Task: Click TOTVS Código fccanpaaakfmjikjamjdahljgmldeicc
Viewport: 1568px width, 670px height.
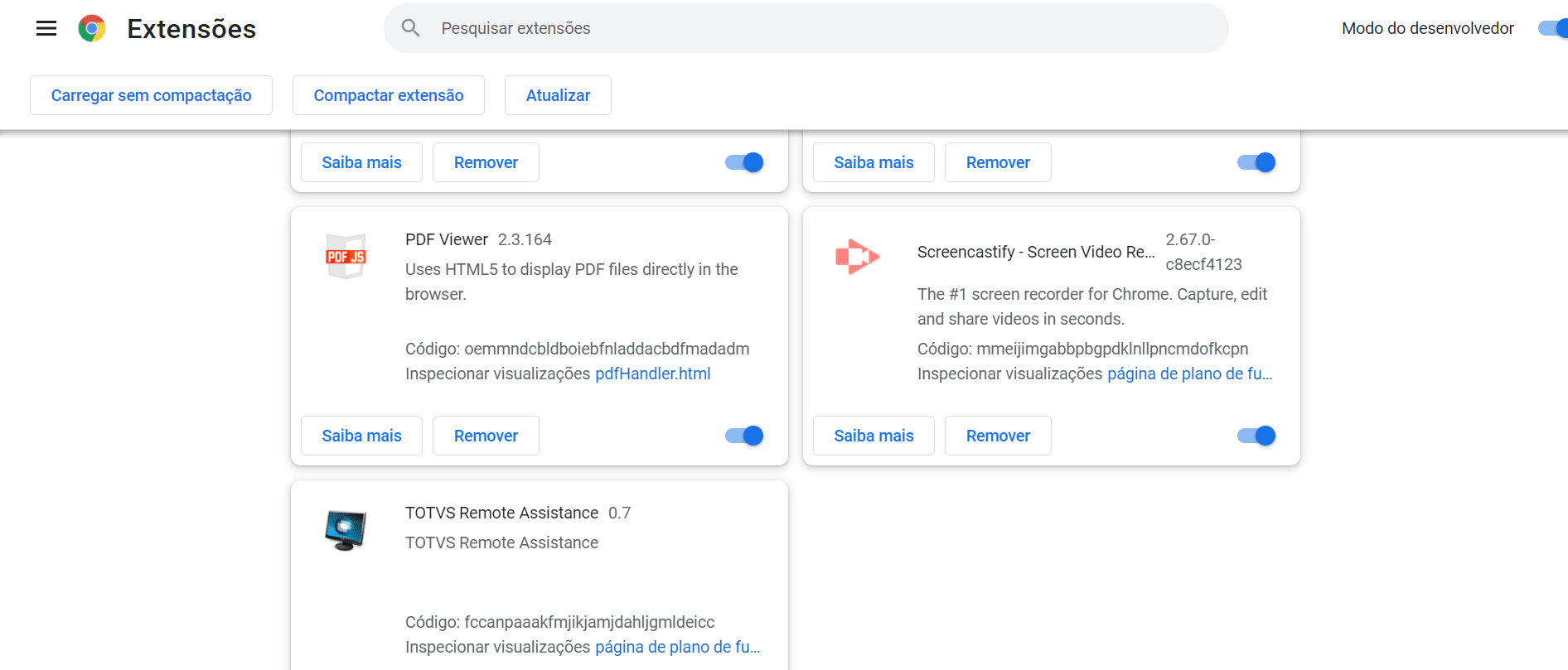Action: tap(560, 622)
